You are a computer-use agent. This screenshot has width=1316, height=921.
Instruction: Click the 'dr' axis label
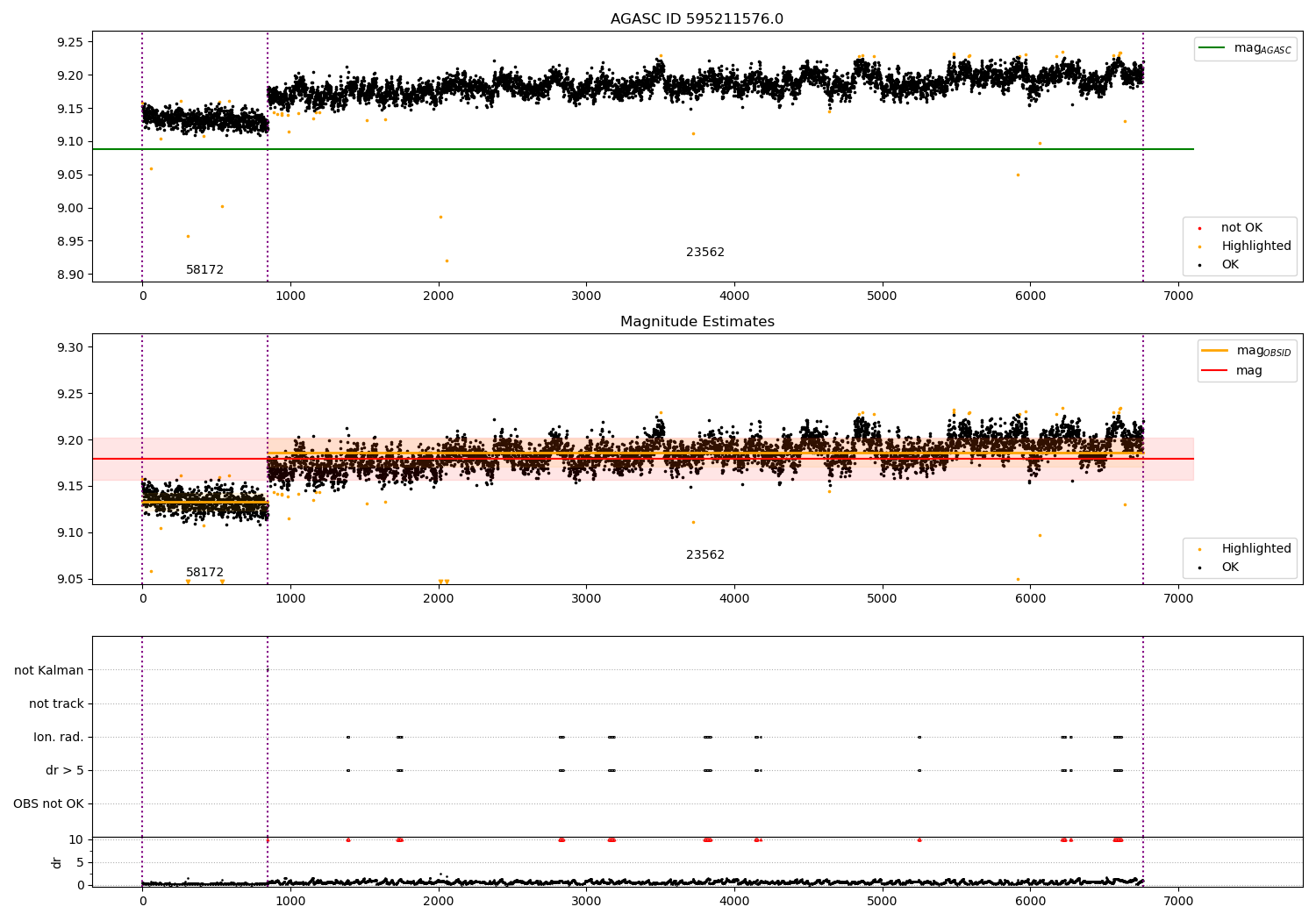(57, 863)
